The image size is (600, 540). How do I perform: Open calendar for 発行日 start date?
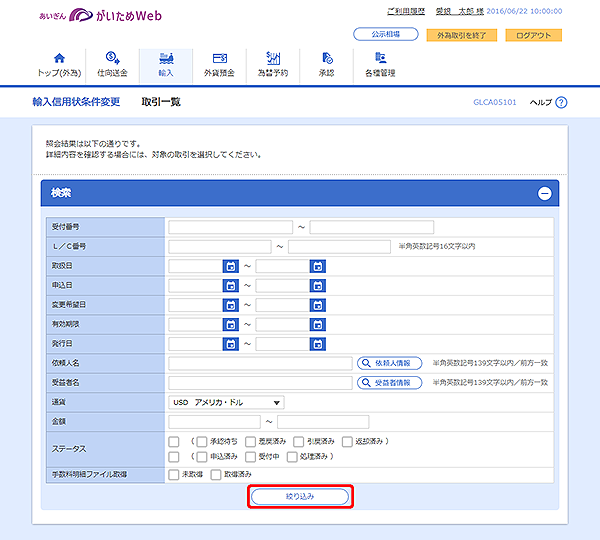coord(231,344)
